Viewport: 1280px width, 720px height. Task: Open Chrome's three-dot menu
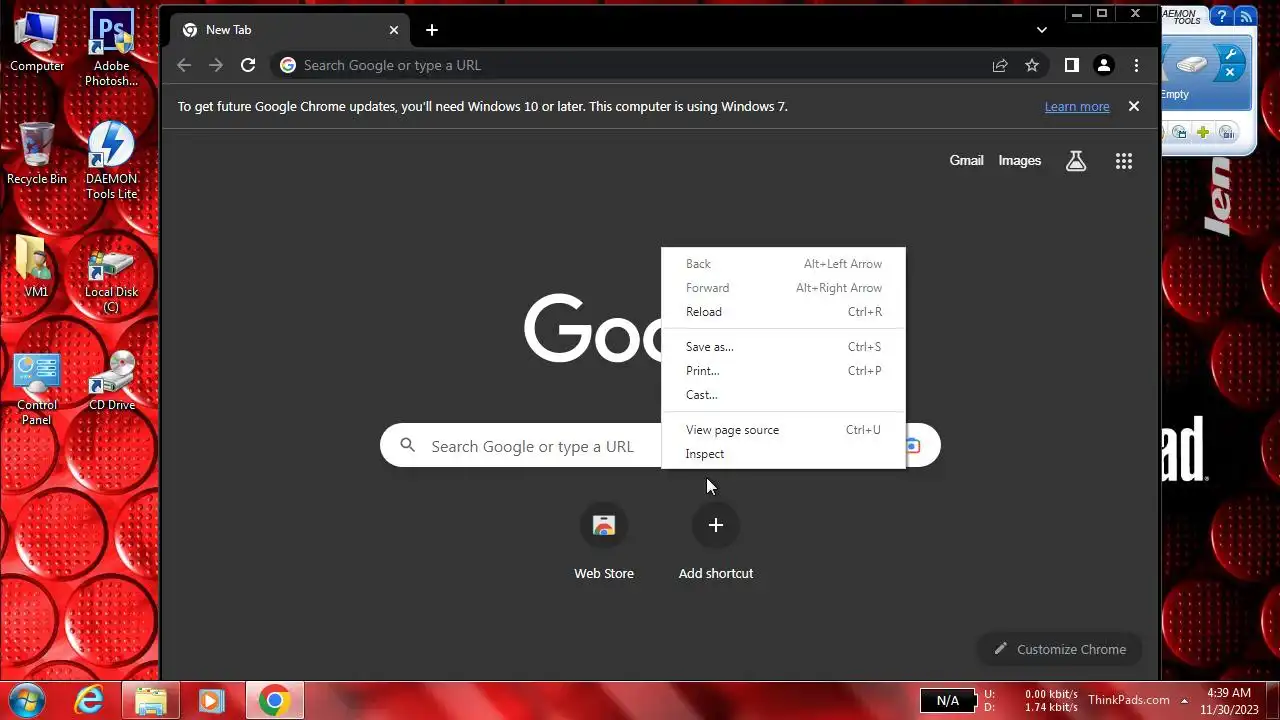1136,65
